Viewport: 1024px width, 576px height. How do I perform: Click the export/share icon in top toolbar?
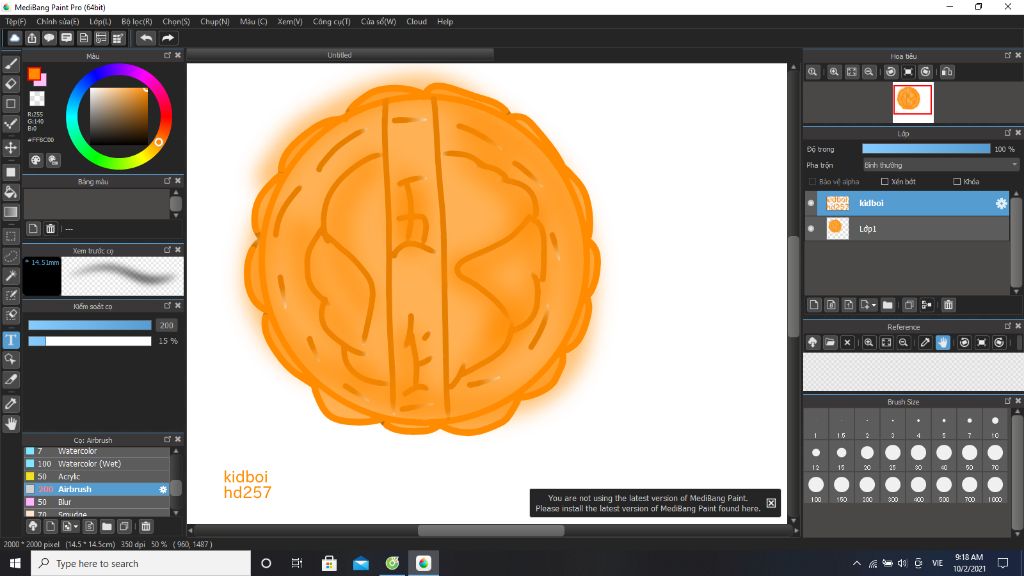pos(32,38)
